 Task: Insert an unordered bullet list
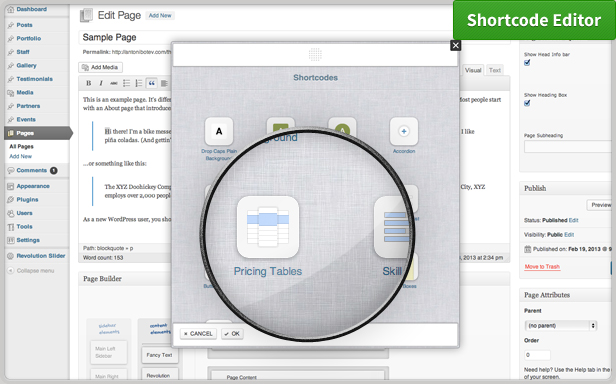pyautogui.click(x=126, y=83)
